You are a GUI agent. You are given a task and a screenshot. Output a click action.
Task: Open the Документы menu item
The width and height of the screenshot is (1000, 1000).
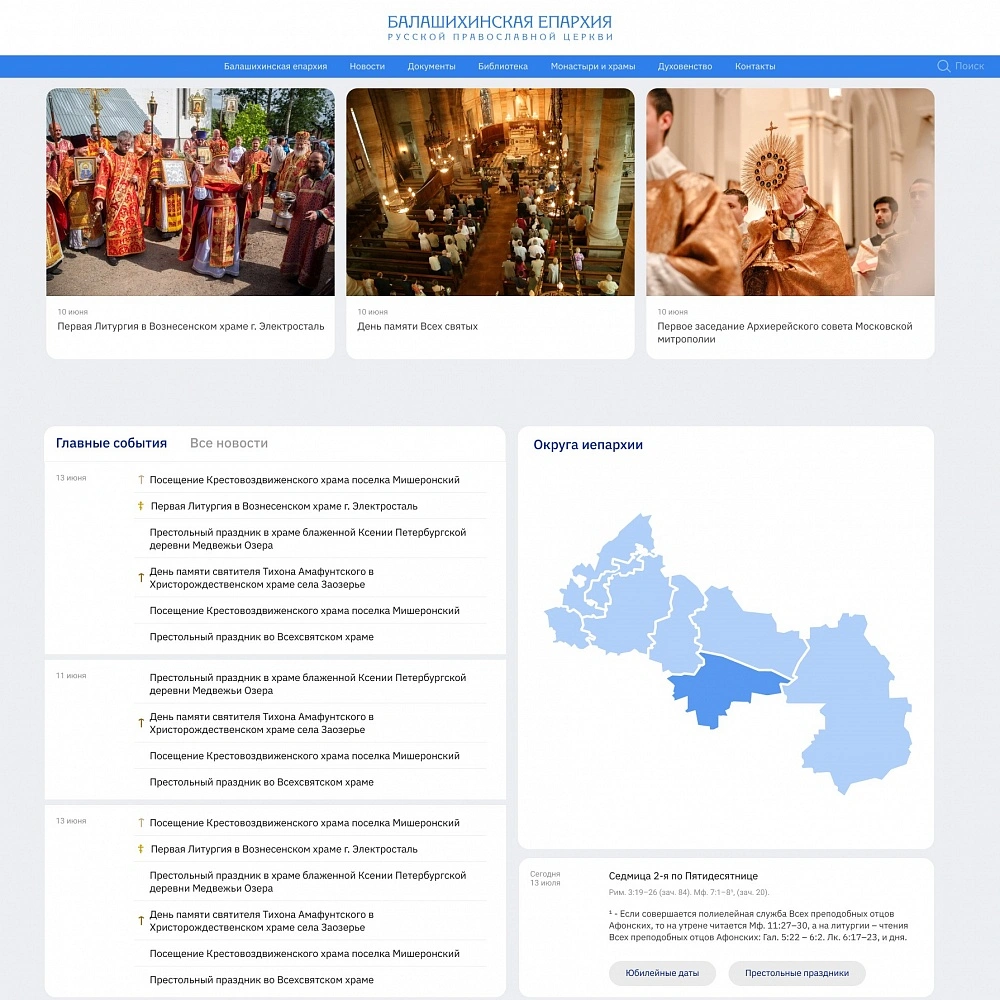(431, 66)
